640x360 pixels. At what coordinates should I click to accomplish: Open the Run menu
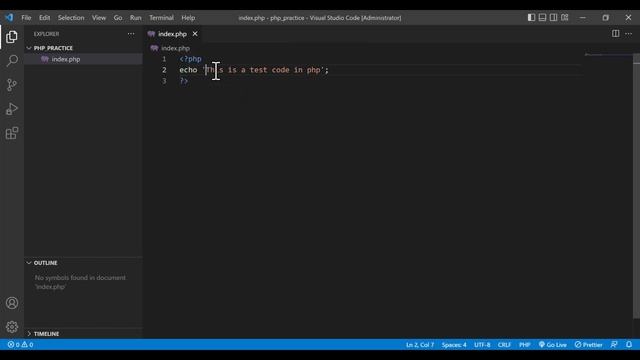click(136, 18)
